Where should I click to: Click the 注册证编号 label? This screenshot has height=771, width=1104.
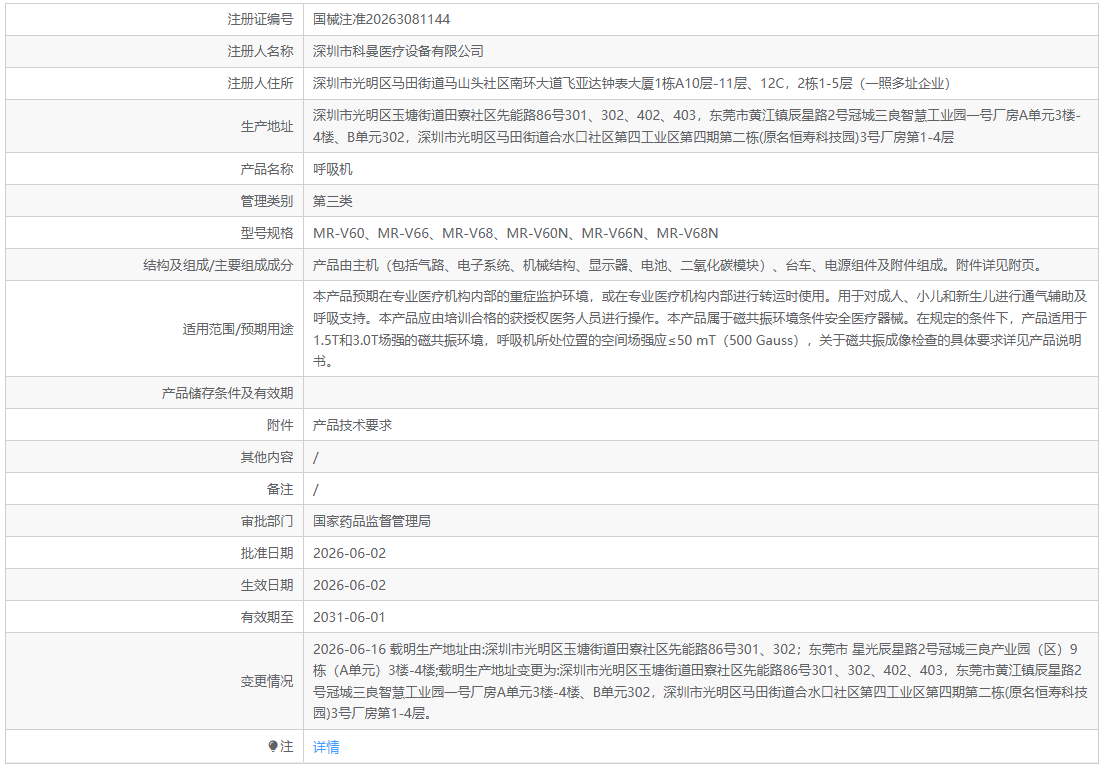(260, 19)
